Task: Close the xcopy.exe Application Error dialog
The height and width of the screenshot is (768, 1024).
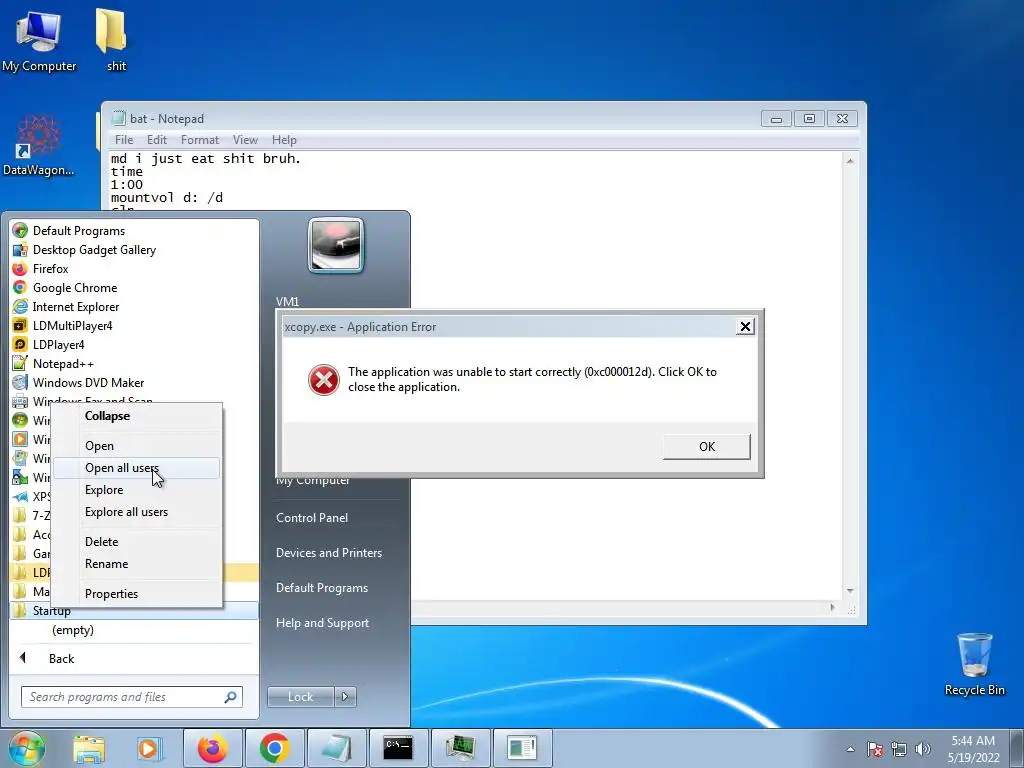Action: click(x=744, y=327)
